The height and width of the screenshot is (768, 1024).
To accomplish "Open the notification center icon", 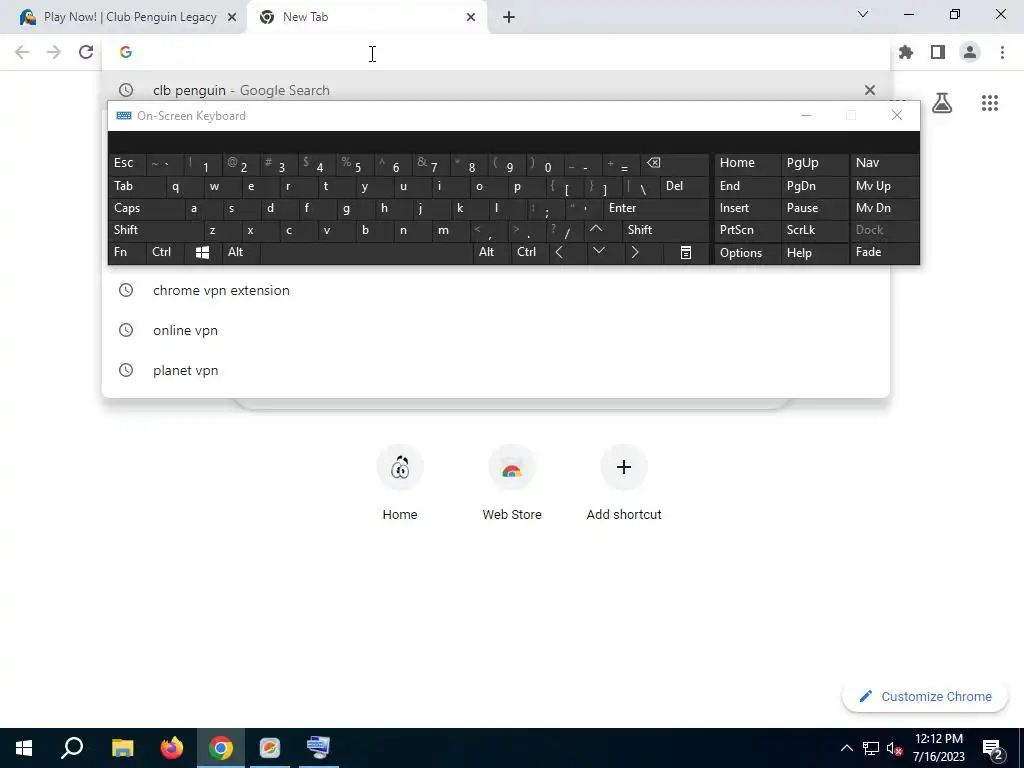I will coord(992,748).
